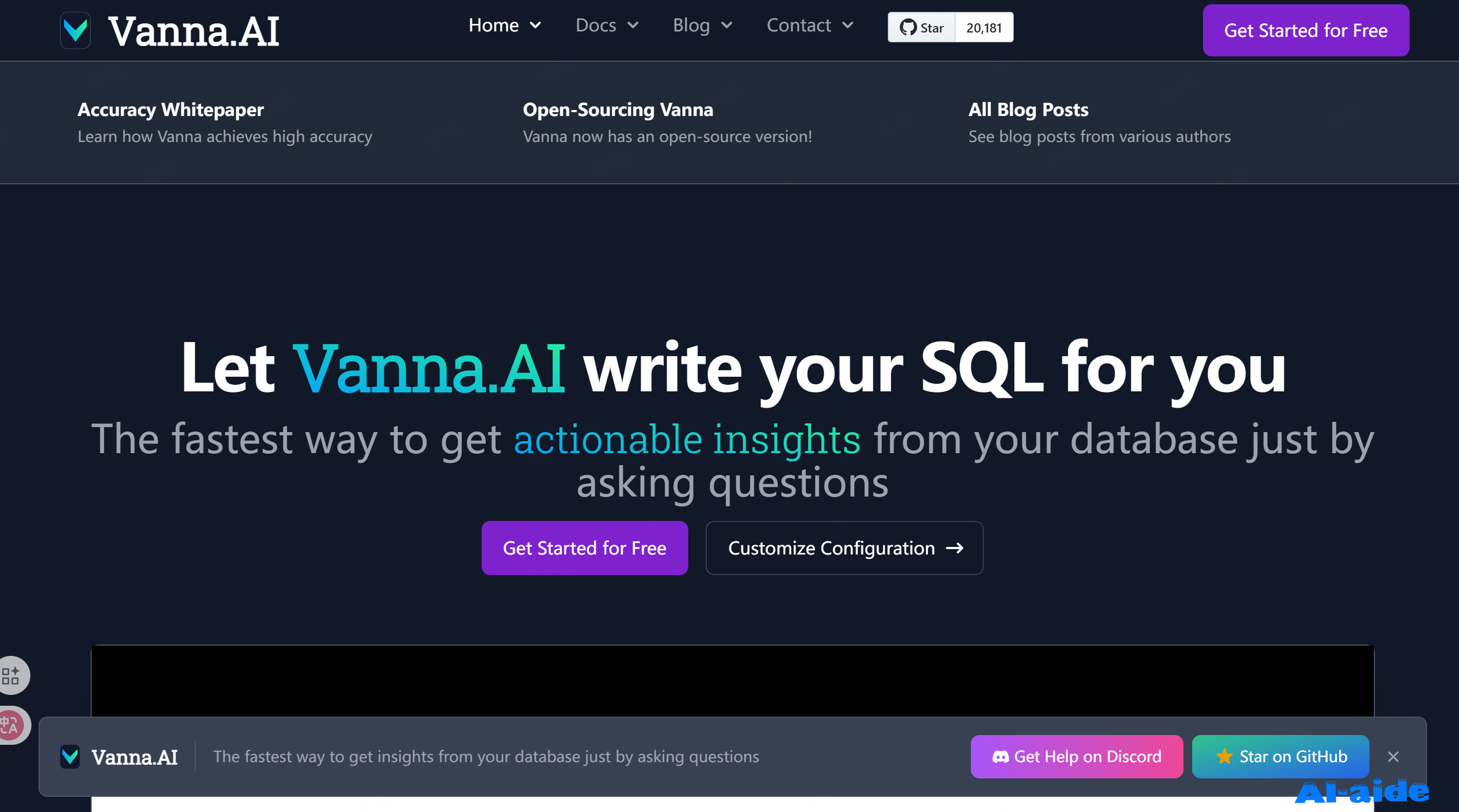Click 'Vanna now has an open-source version!'
The height and width of the screenshot is (812, 1459).
[x=667, y=137]
